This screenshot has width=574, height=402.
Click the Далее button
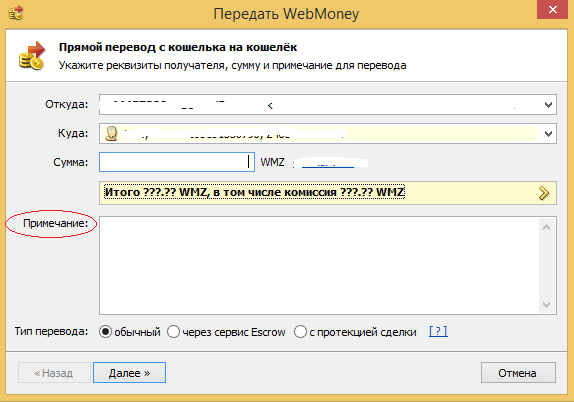tap(129, 373)
